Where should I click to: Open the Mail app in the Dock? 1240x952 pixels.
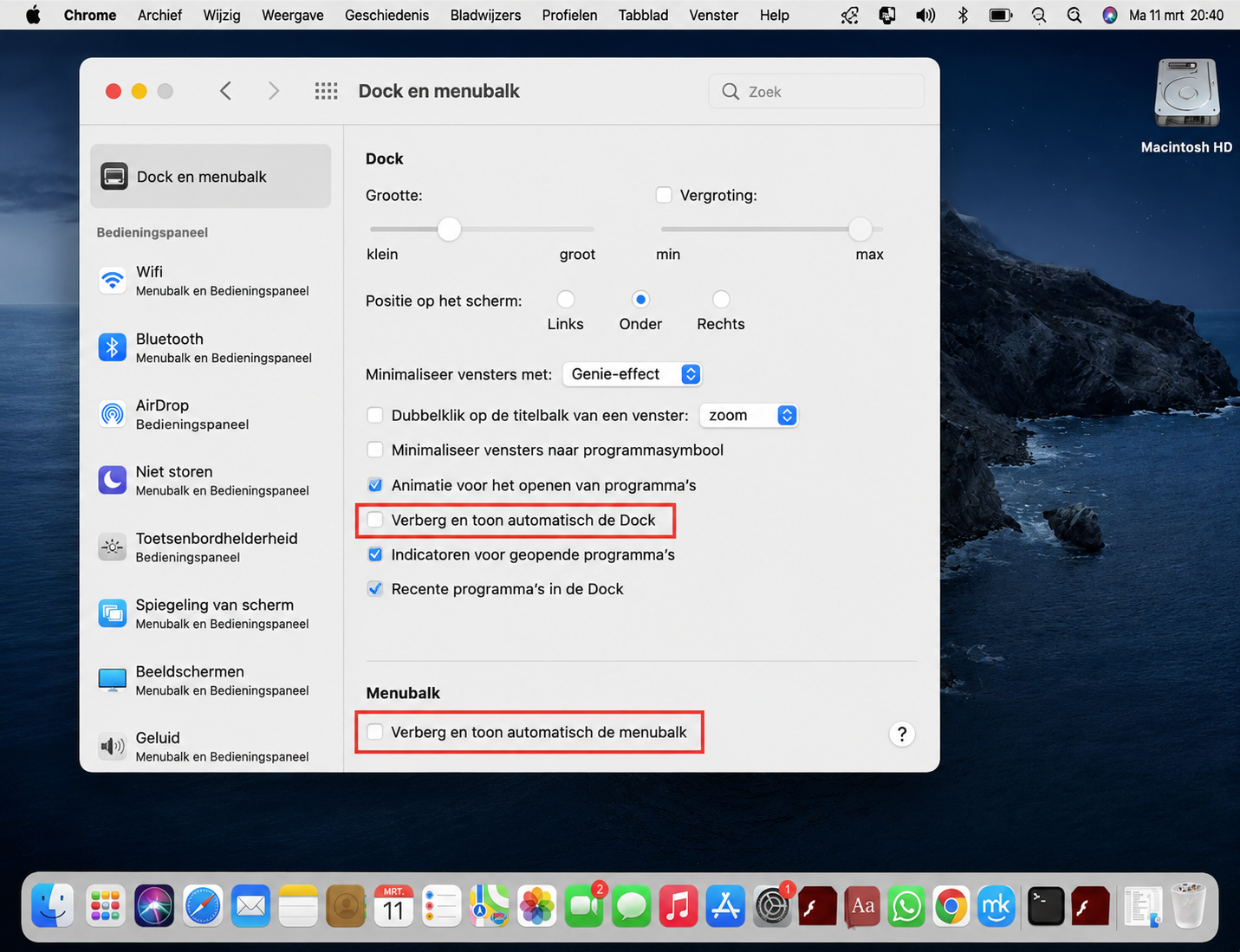pyautogui.click(x=250, y=906)
